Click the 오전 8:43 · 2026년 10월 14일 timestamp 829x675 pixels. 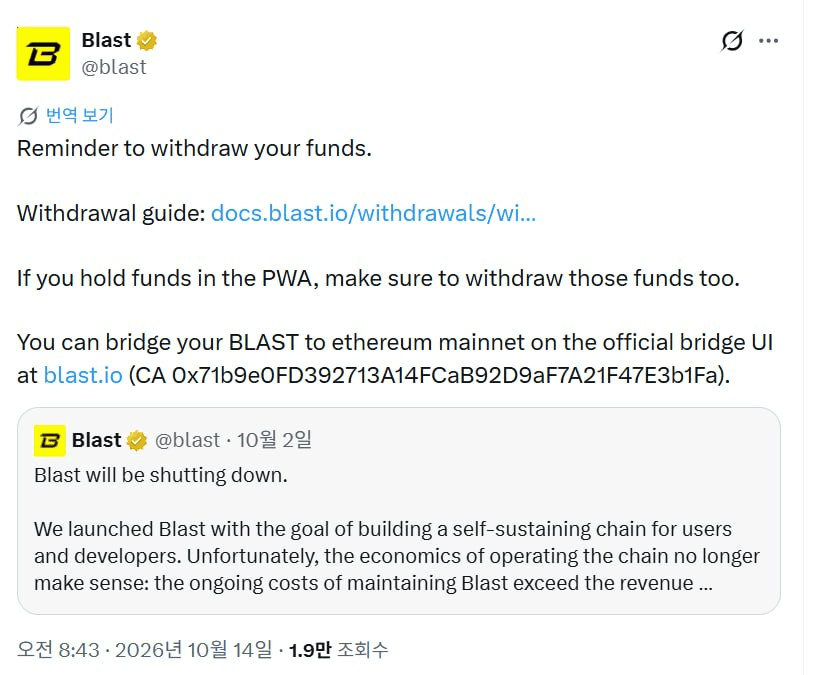144,650
